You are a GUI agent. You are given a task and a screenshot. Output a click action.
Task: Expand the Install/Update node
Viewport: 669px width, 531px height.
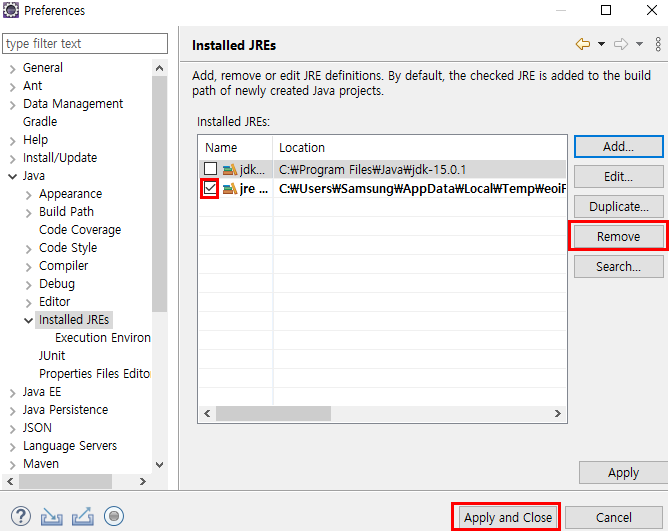(x=12, y=158)
